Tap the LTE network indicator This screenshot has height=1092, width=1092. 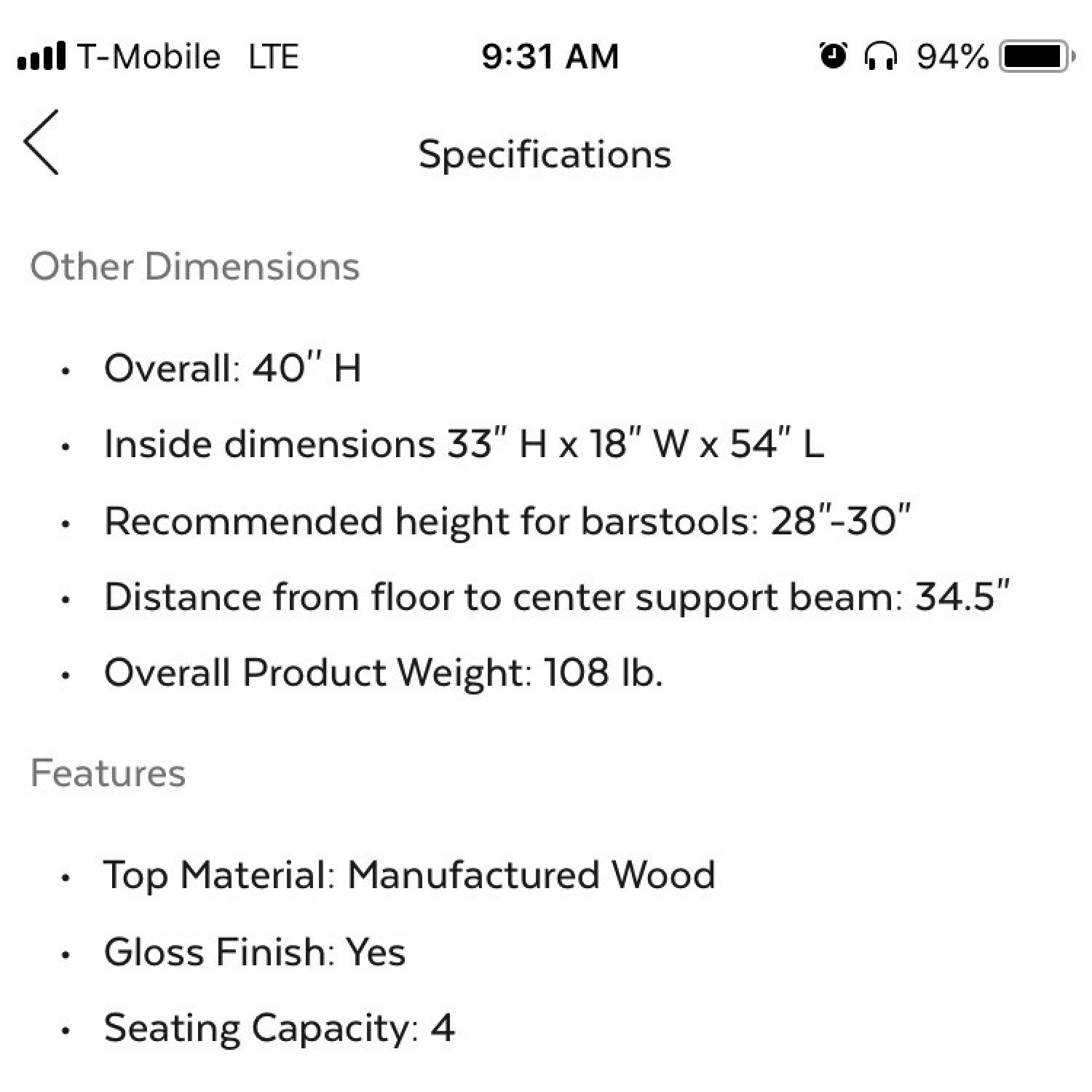coord(273,57)
